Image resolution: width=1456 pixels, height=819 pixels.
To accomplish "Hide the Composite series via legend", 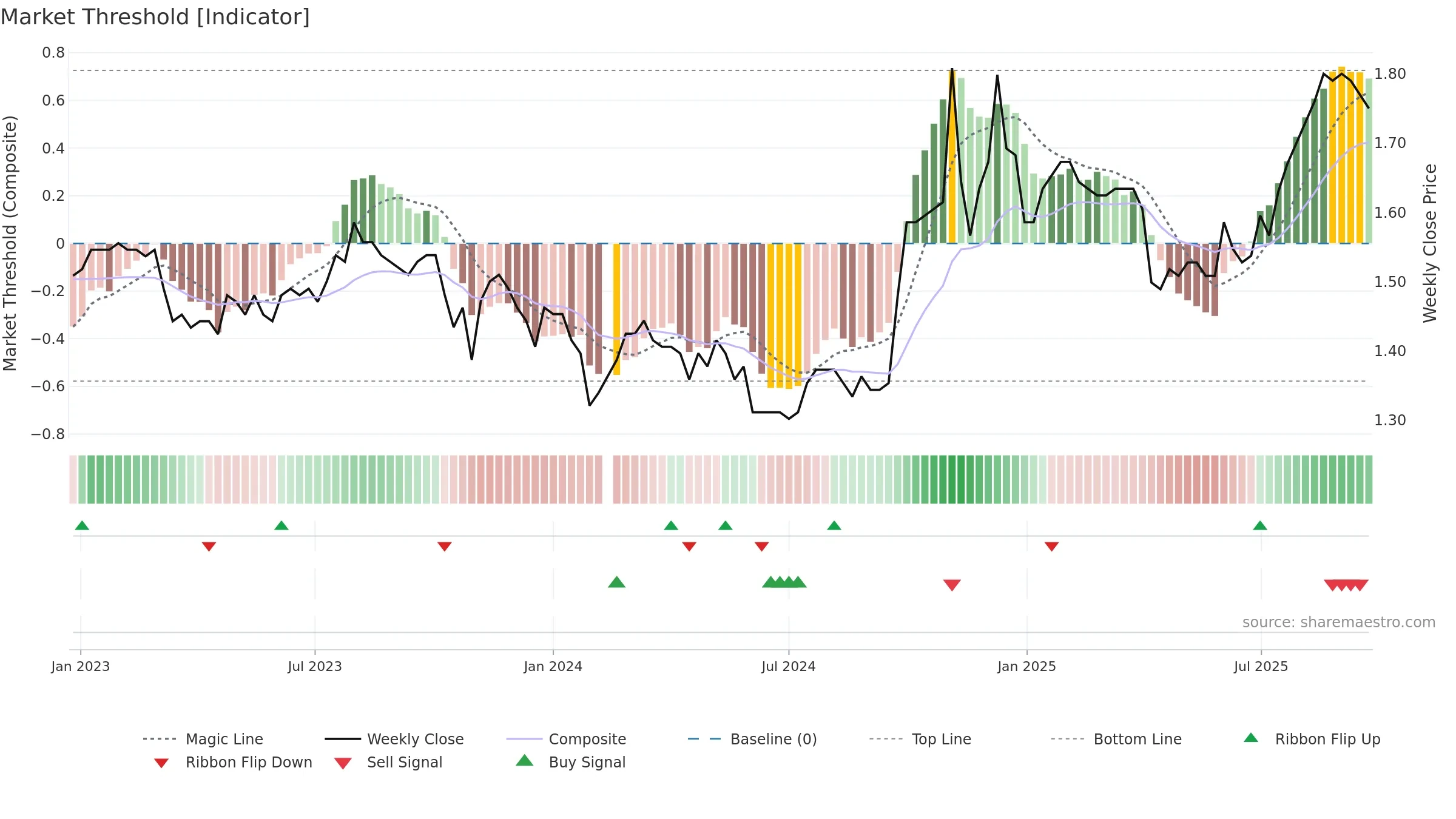I will [566, 739].
